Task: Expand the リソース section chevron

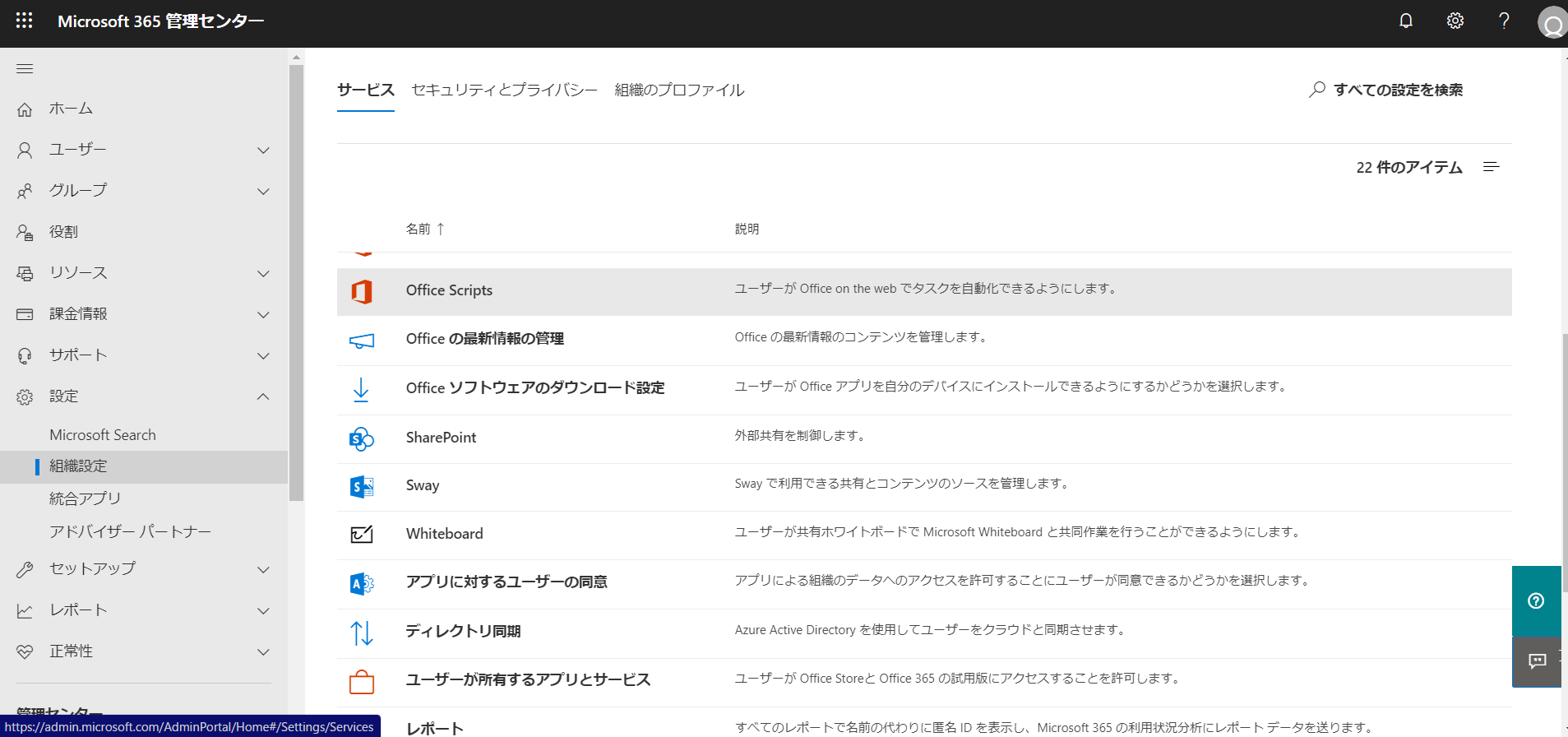Action: point(263,273)
